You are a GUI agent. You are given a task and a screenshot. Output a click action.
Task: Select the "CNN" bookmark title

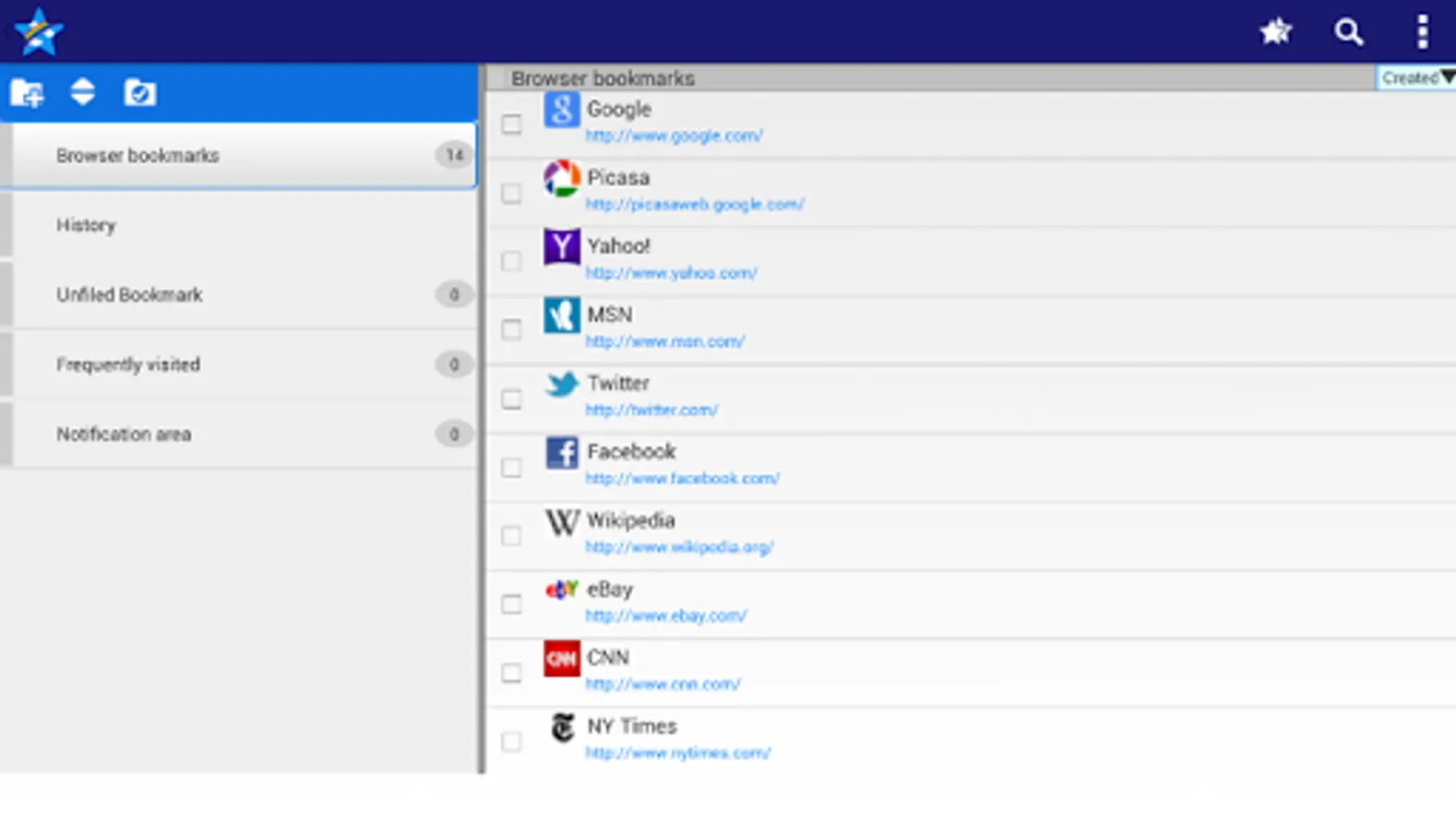(608, 658)
